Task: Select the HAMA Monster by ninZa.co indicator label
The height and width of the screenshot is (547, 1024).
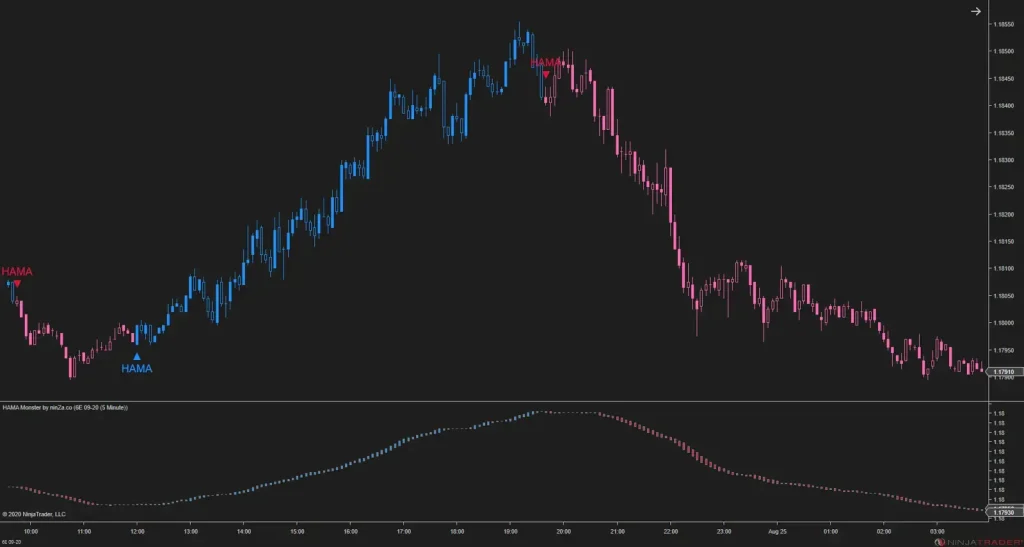Action: click(65, 407)
